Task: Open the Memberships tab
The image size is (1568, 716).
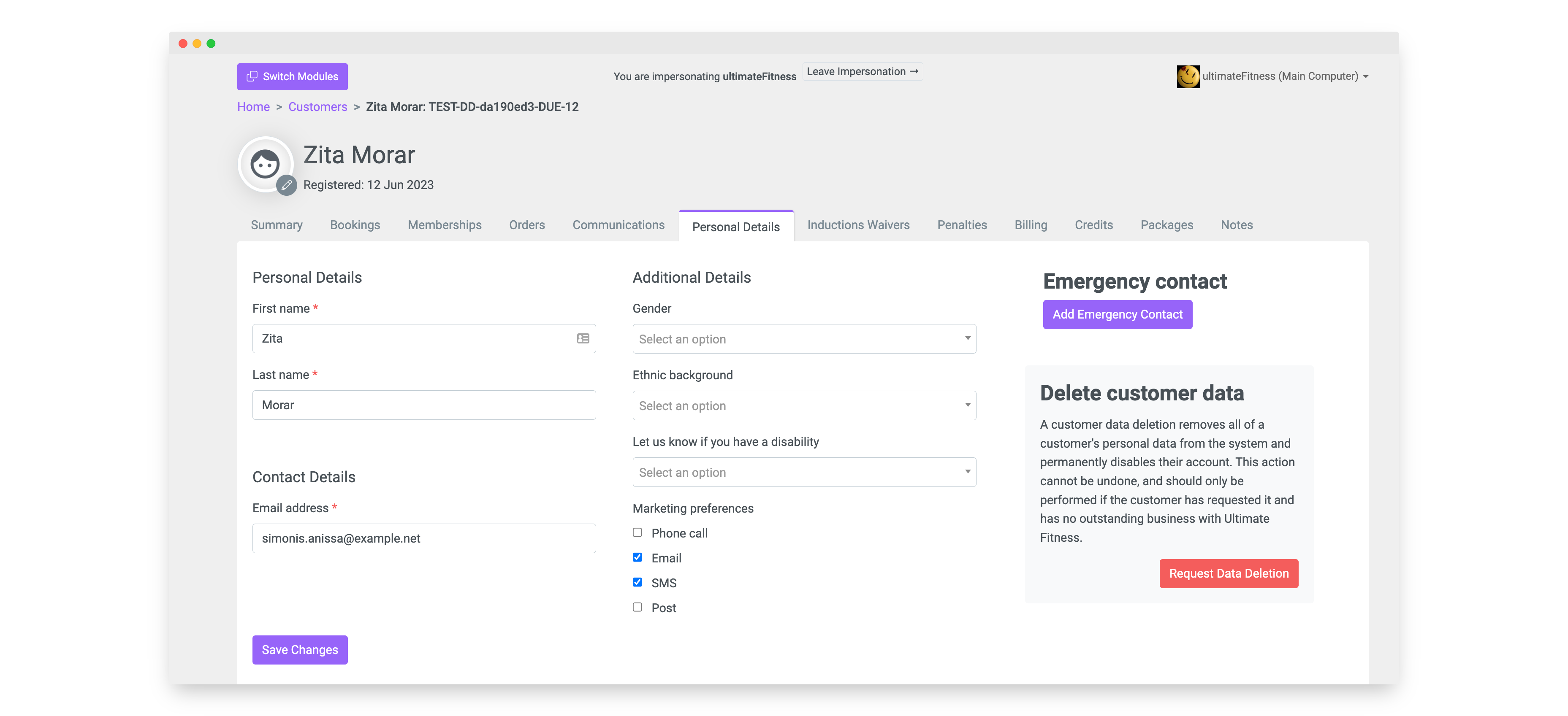Action: [x=444, y=225]
